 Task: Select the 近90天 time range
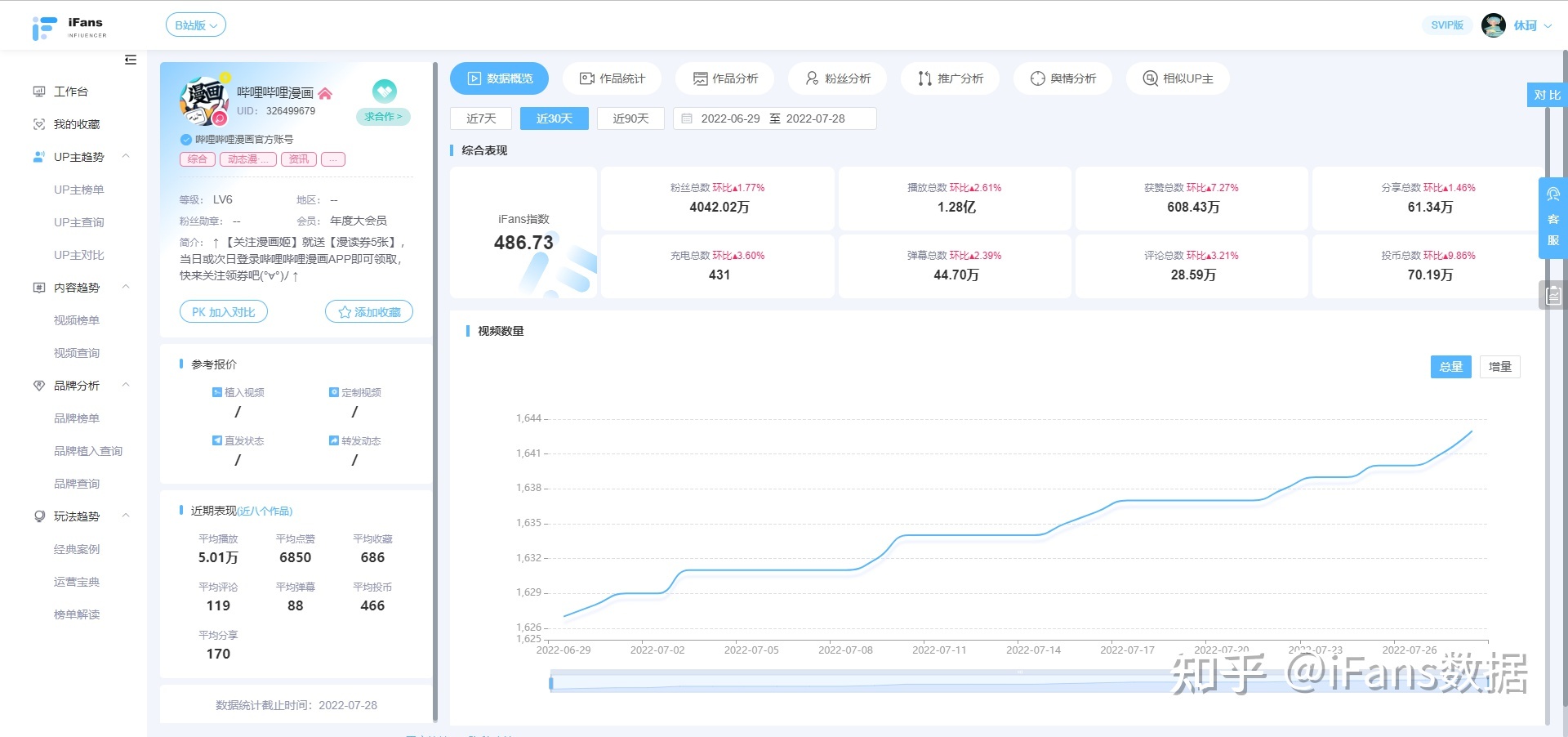click(x=630, y=118)
